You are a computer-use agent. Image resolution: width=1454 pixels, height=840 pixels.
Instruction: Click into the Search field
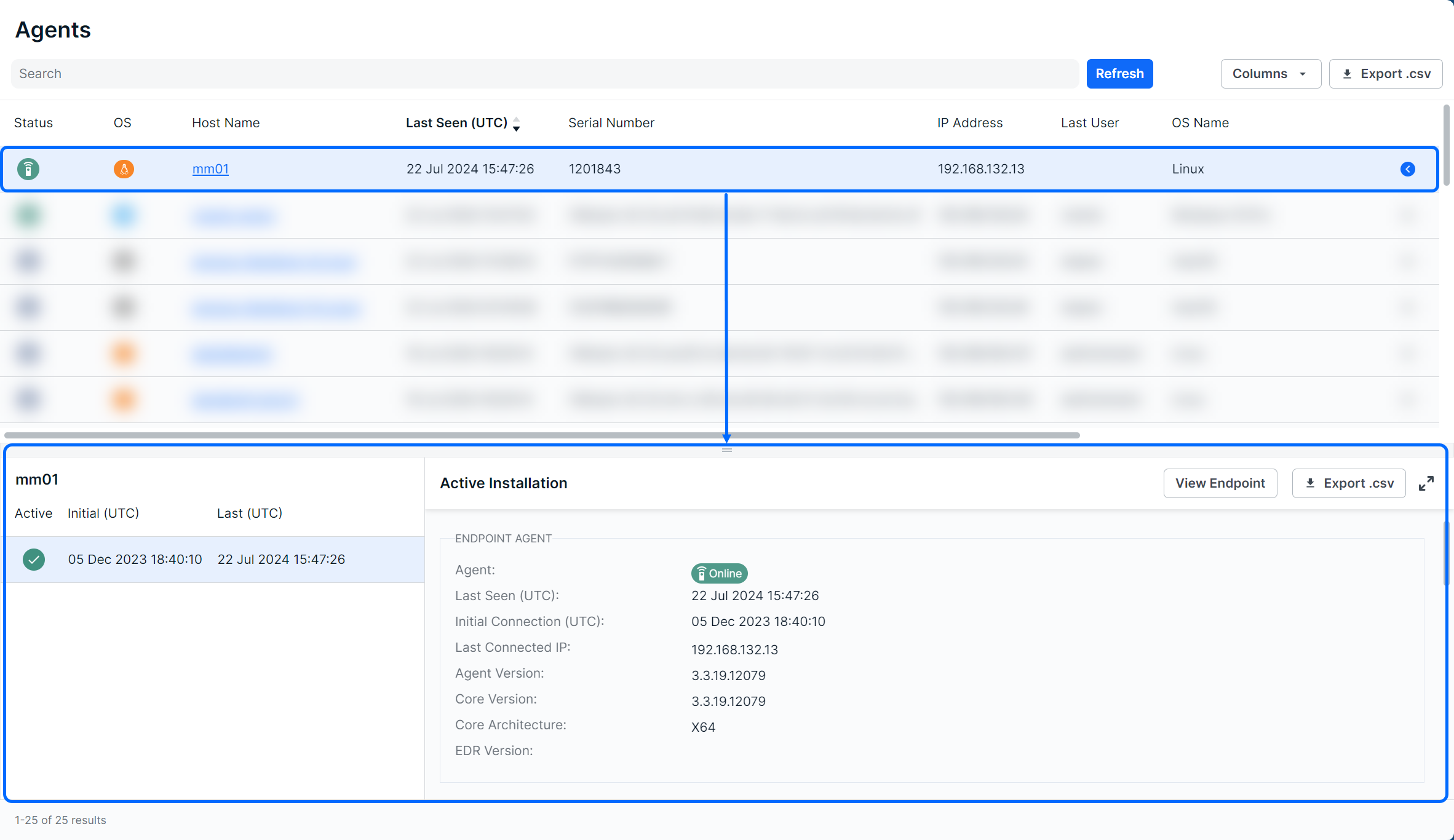pyautogui.click(x=544, y=74)
